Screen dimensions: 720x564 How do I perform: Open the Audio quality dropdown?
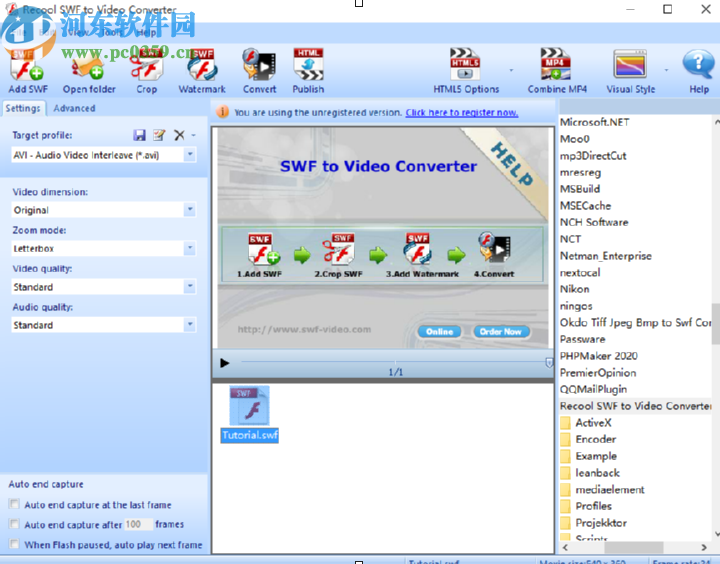(190, 325)
